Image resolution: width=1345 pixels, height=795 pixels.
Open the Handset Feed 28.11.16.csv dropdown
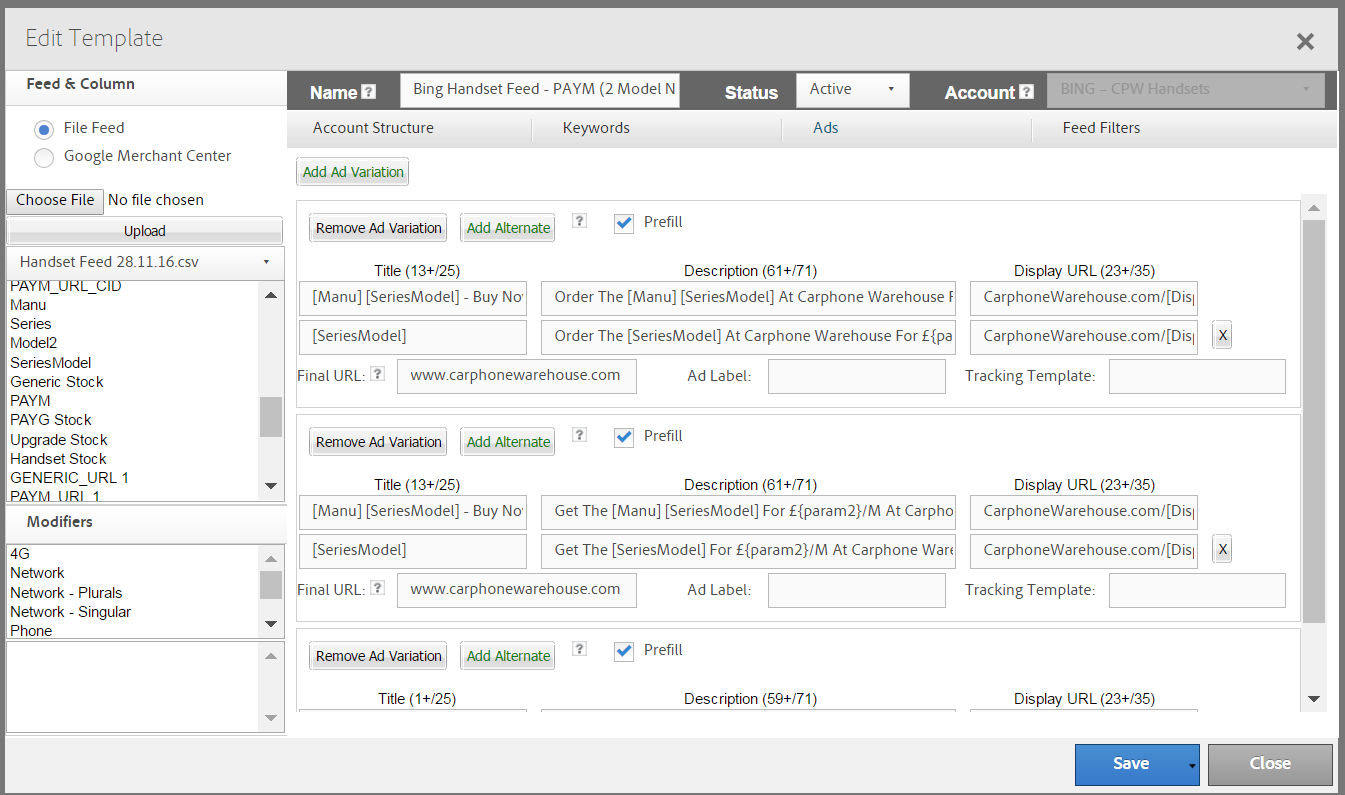[145, 262]
